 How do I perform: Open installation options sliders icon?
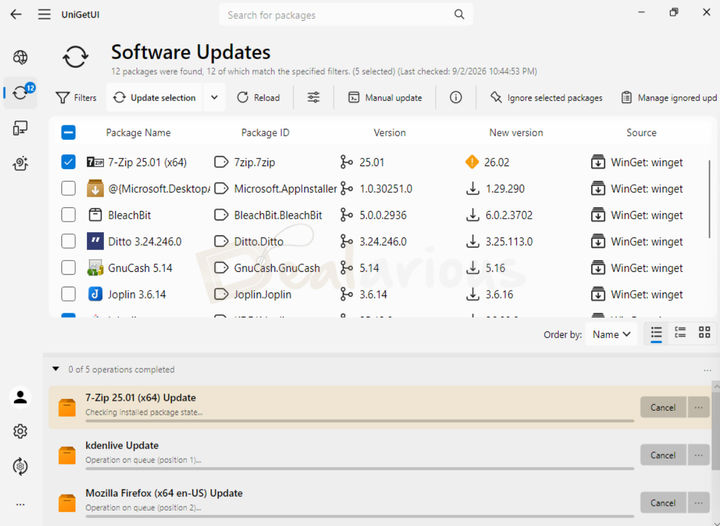[314, 97]
